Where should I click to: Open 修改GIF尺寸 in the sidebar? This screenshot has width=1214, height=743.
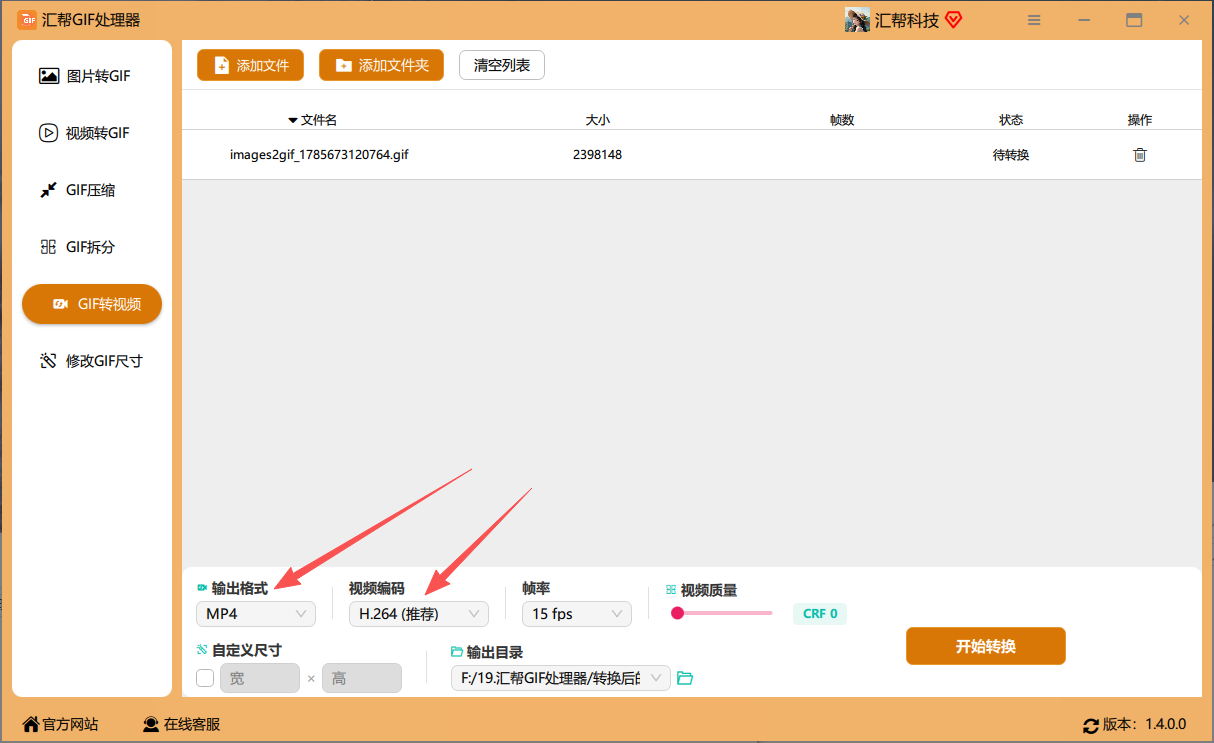pyautogui.click(x=91, y=361)
